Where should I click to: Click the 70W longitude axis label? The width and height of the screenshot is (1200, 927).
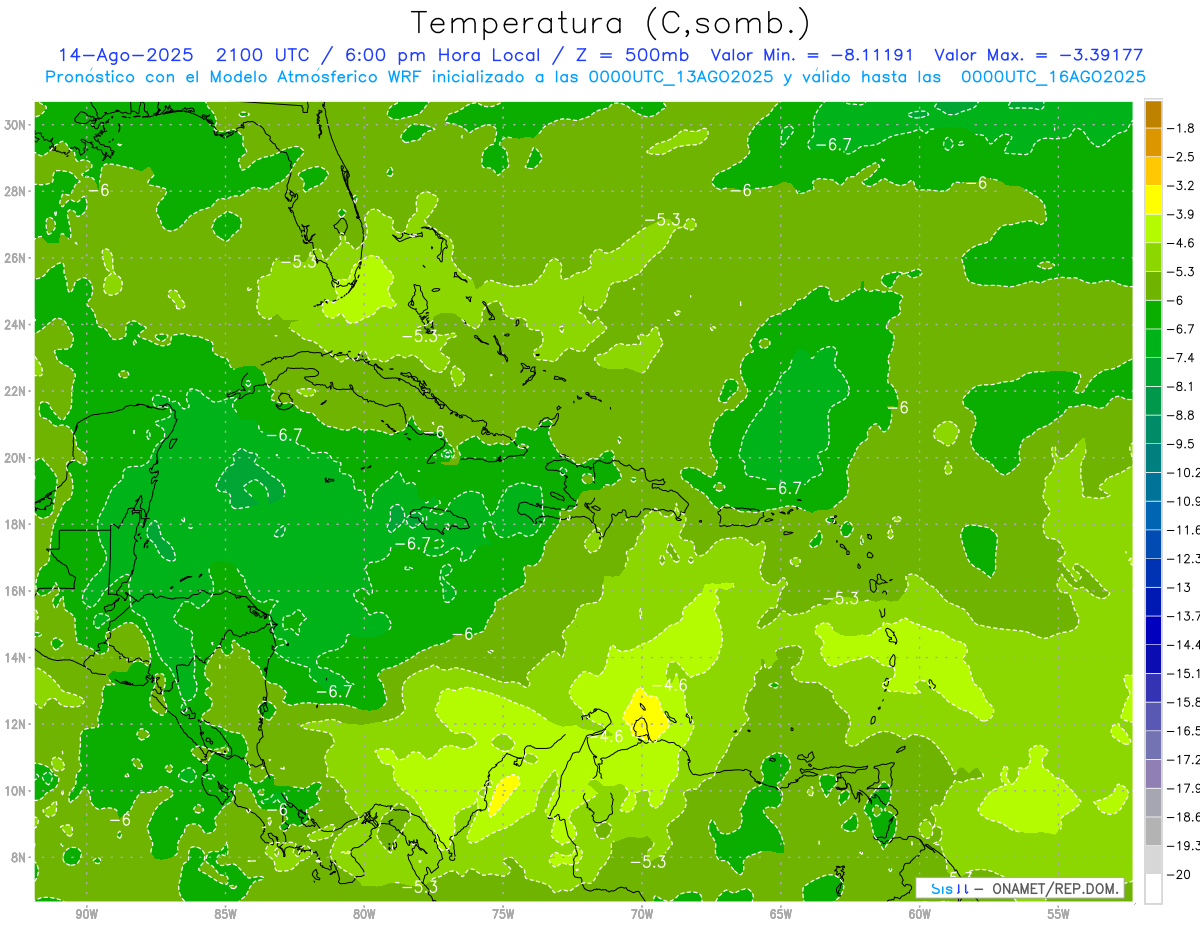[642, 914]
